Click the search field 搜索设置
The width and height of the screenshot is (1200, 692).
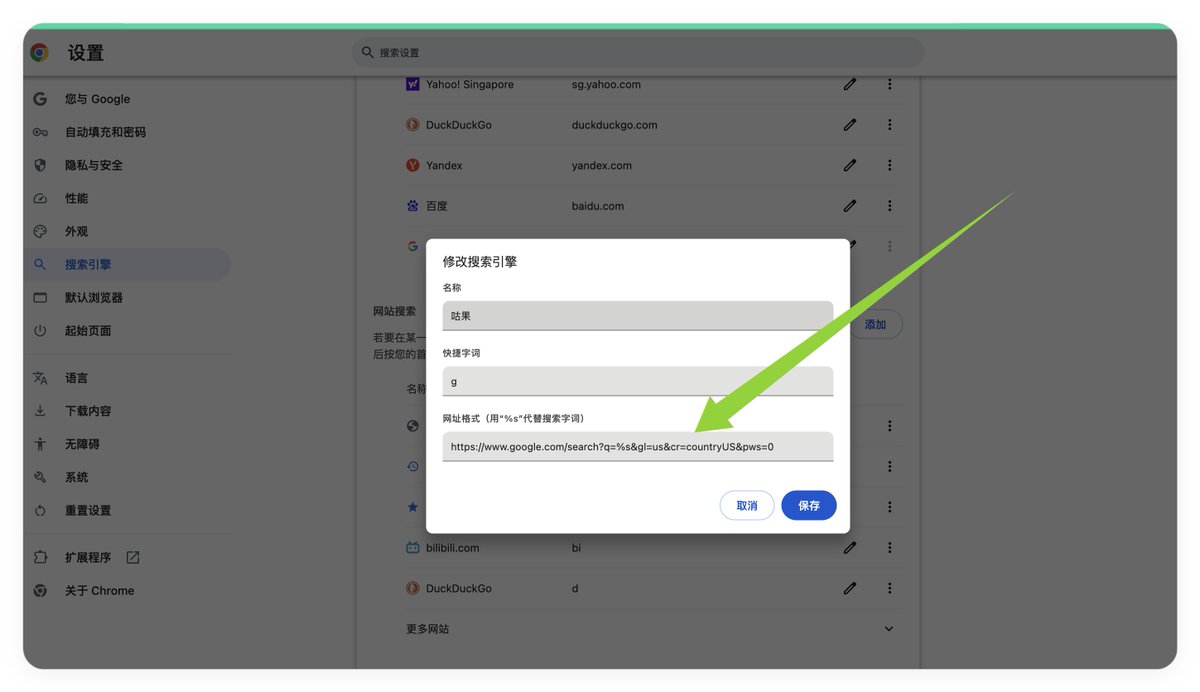tap(638, 52)
